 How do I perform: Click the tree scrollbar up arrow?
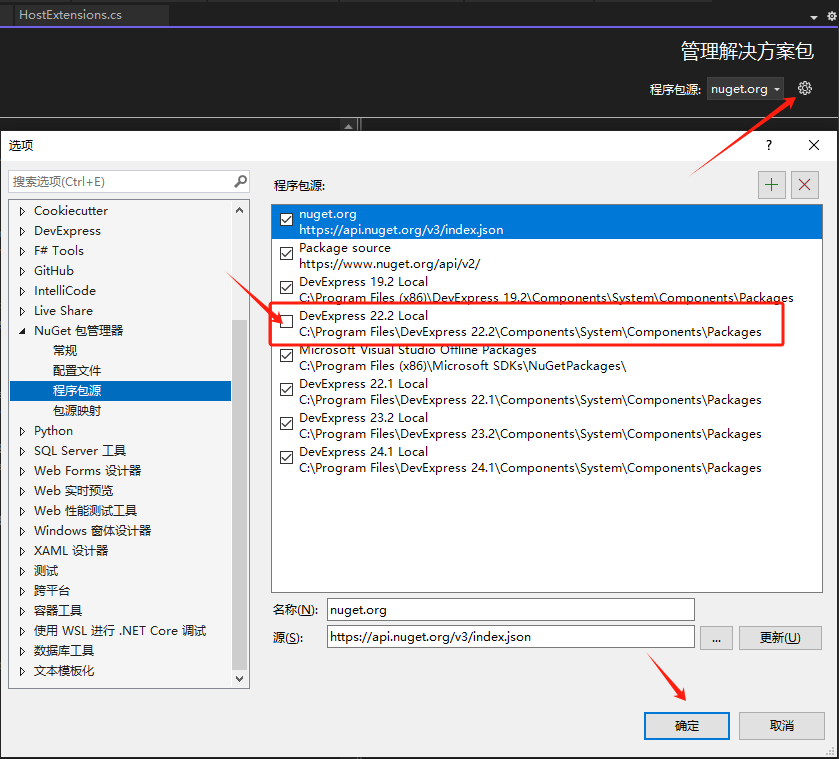click(240, 210)
